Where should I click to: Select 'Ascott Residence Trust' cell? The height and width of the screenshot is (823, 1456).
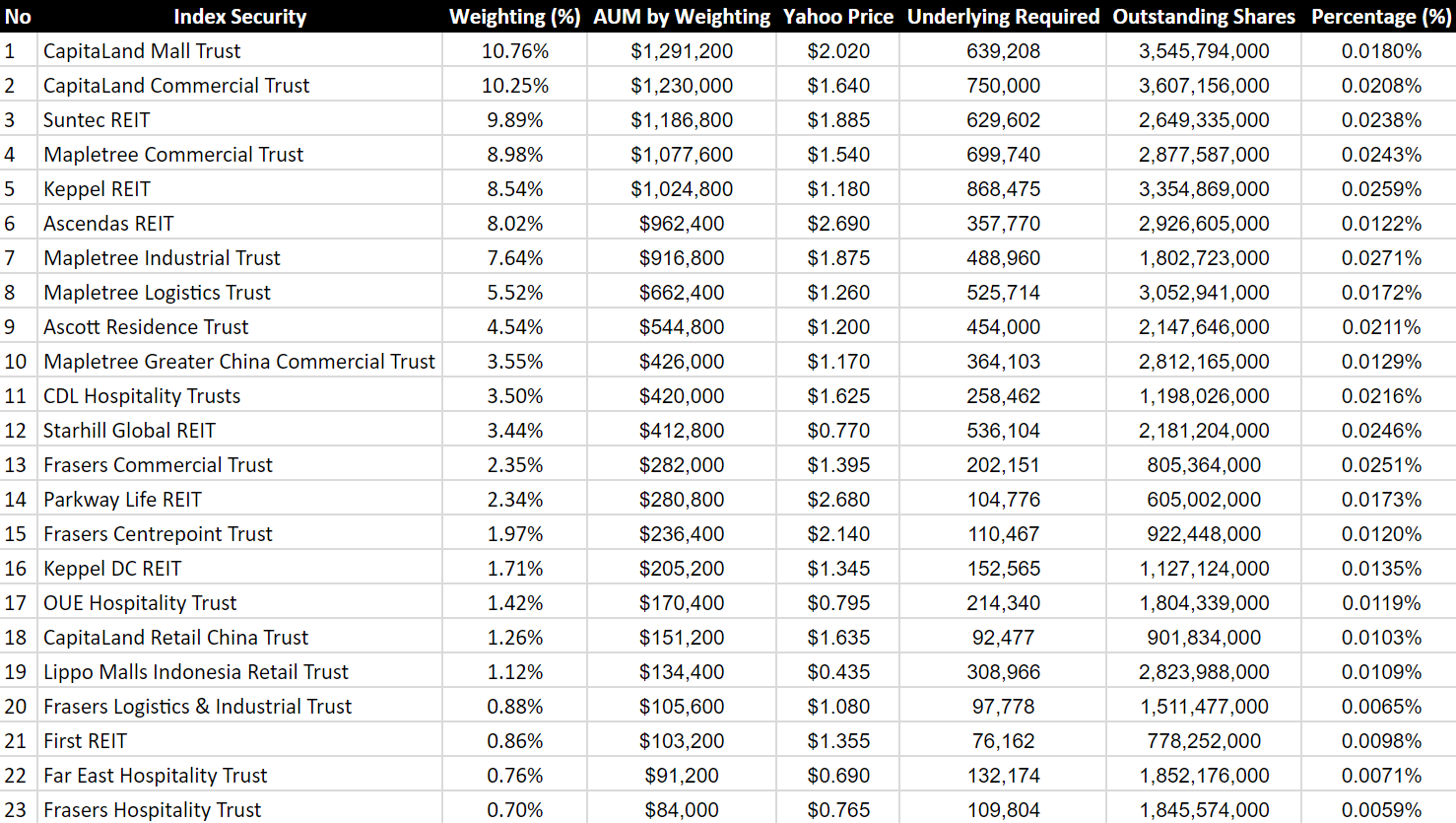click(239, 326)
